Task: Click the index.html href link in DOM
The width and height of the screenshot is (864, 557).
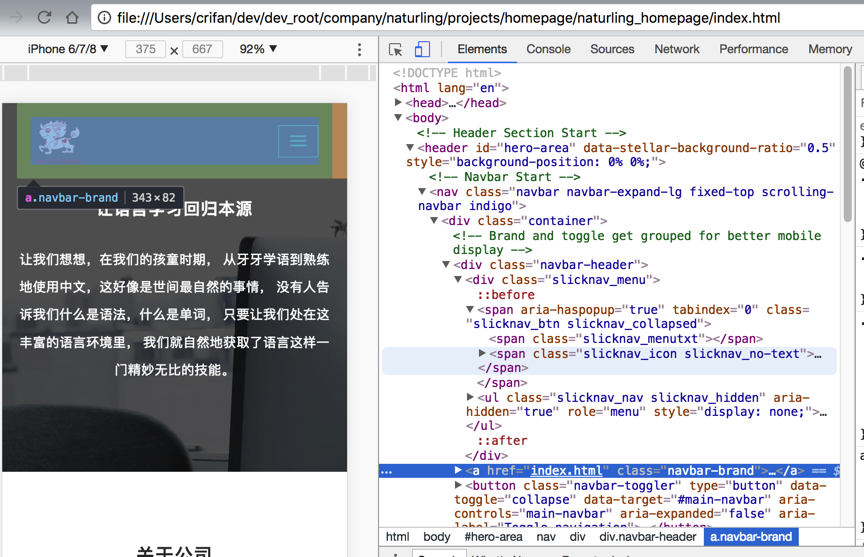Action: click(x=566, y=471)
